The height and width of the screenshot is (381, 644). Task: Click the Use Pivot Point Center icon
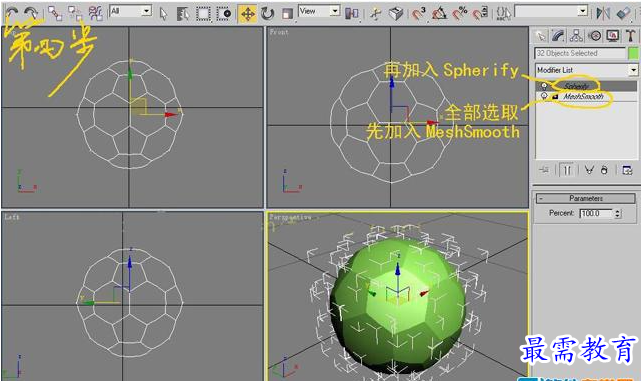pyautogui.click(x=352, y=14)
